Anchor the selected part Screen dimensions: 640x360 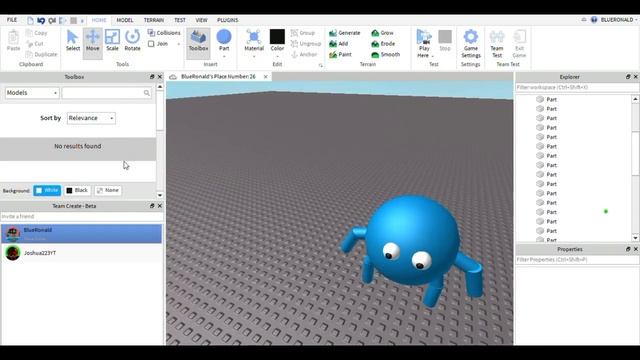304,54
